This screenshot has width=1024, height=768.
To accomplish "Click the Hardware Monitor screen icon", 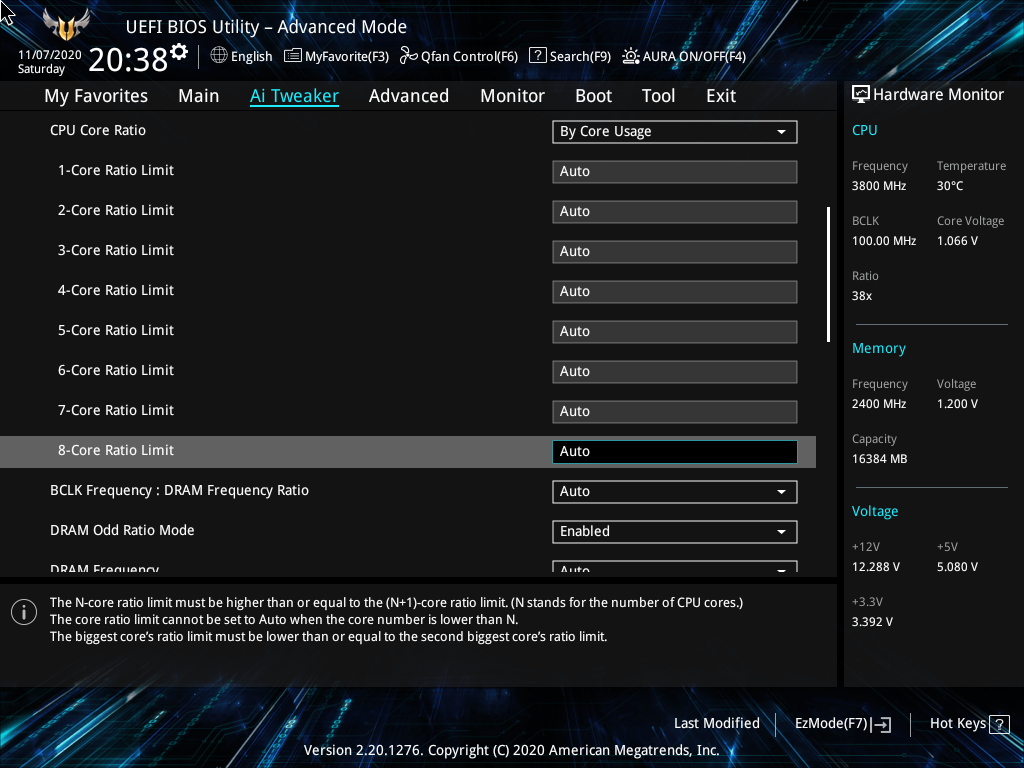I will [861, 95].
